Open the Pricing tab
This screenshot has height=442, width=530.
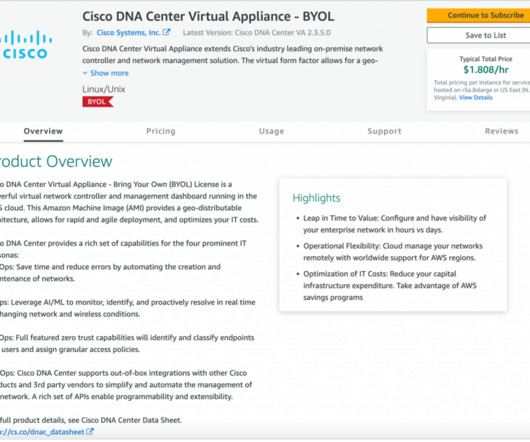point(161,131)
